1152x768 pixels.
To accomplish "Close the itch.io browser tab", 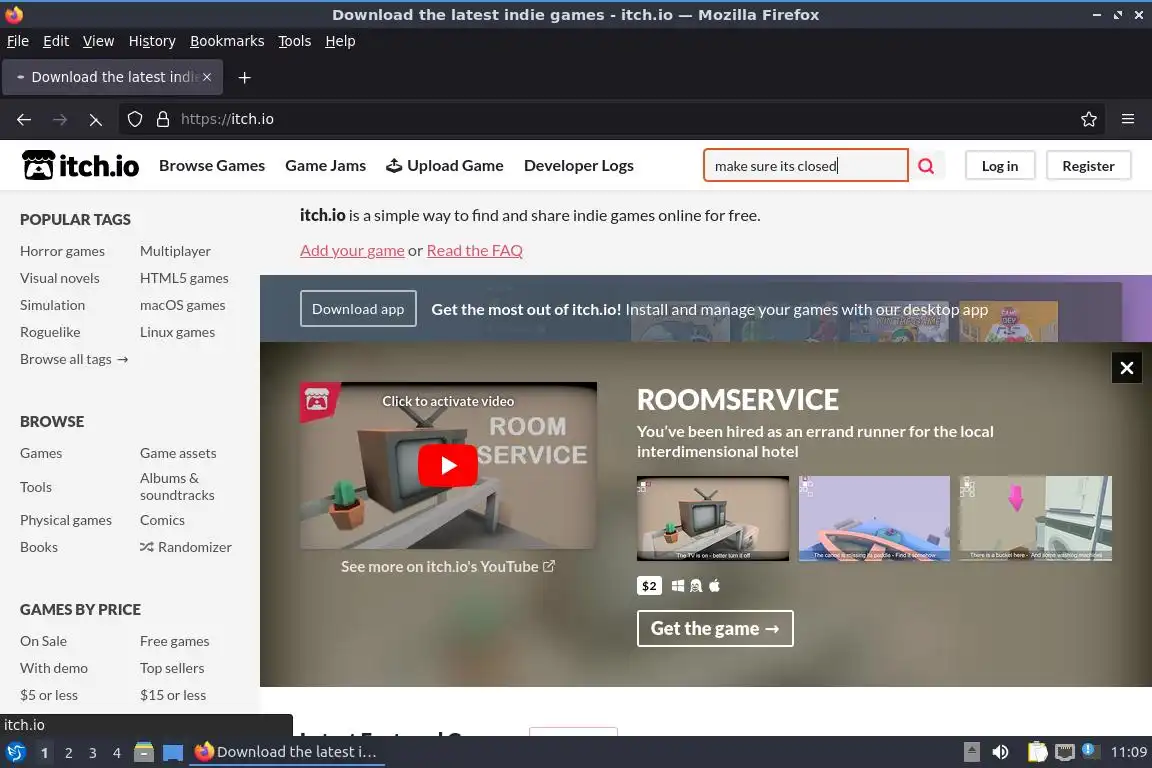I will pyautogui.click(x=207, y=77).
